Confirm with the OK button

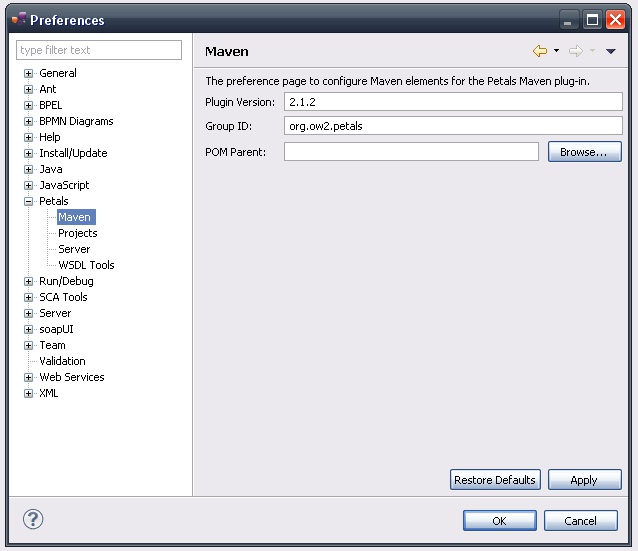[499, 520]
